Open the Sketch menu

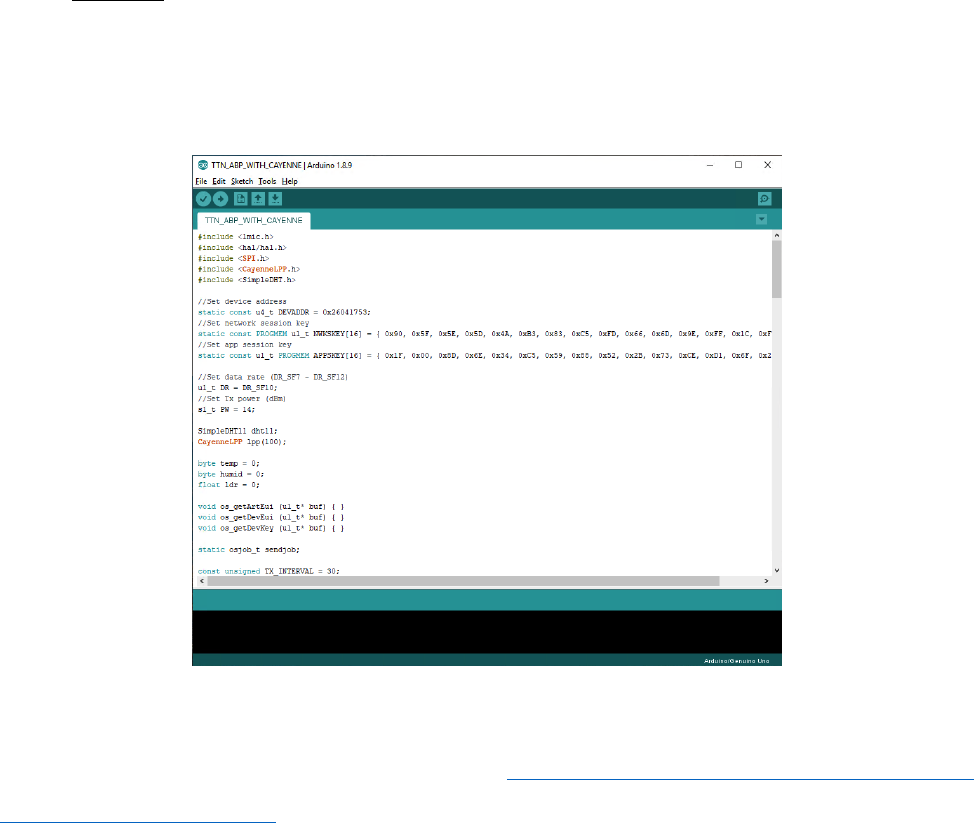(x=242, y=181)
